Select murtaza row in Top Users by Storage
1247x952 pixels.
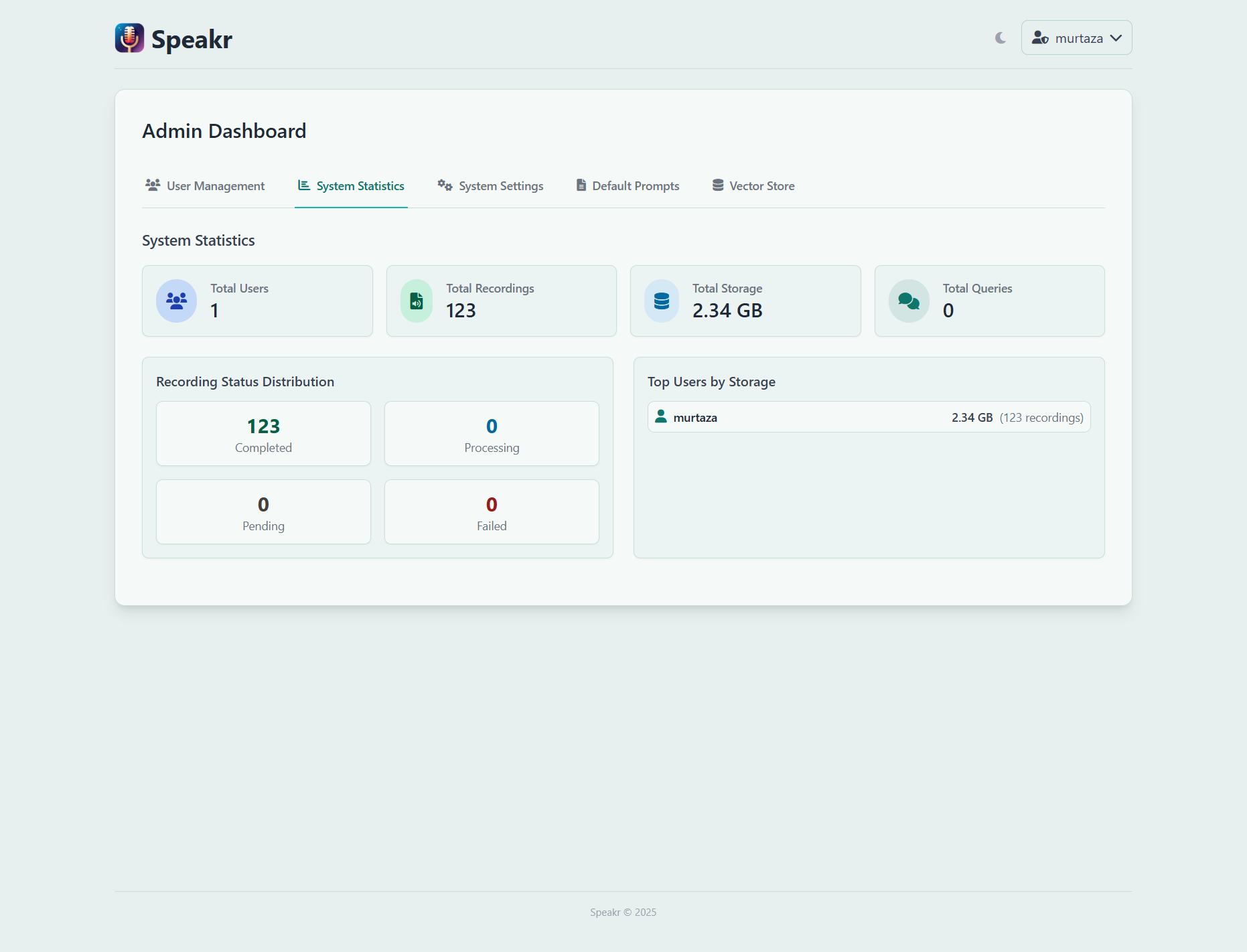tap(869, 417)
